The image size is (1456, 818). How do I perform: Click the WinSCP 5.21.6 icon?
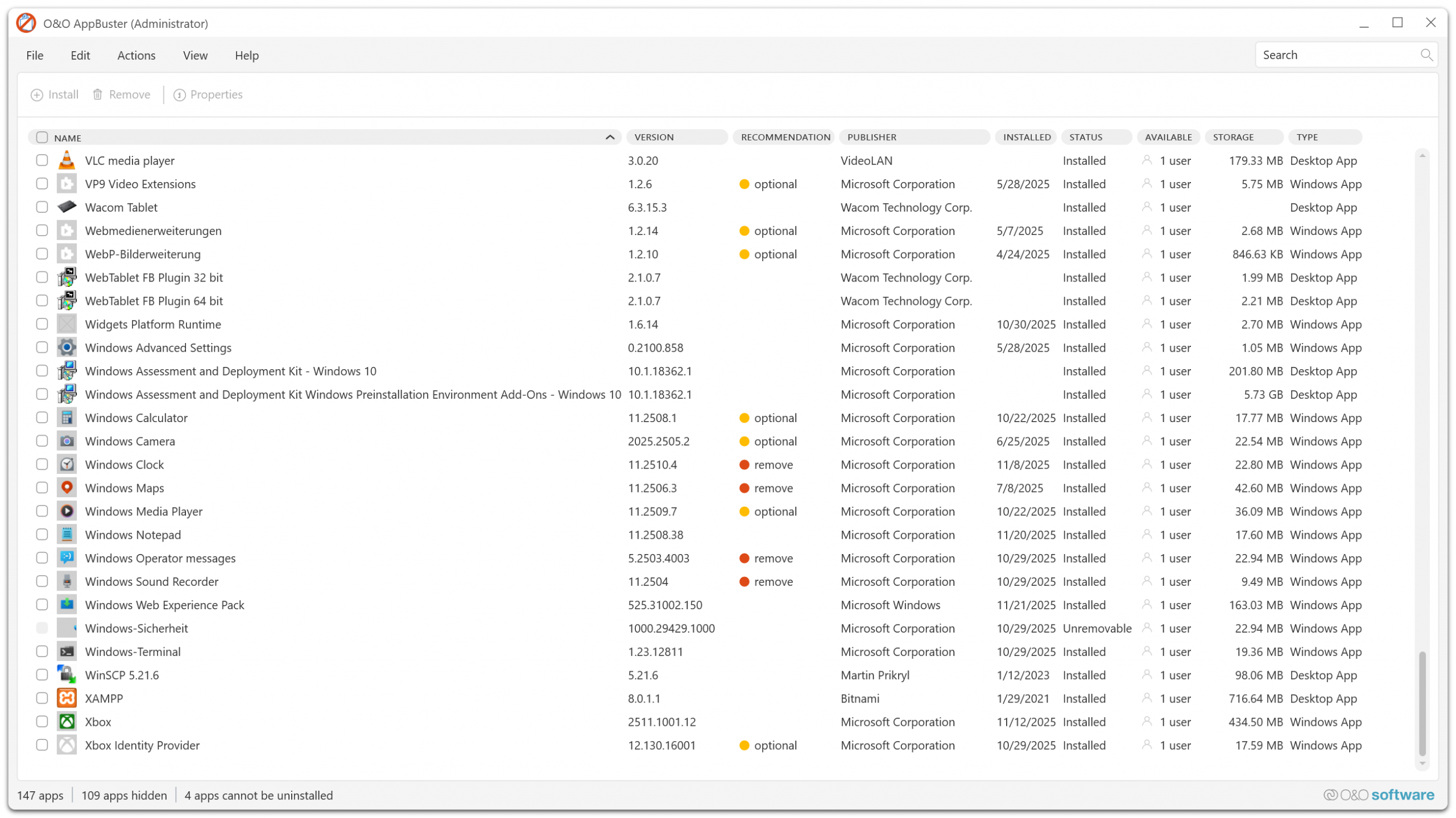point(67,675)
